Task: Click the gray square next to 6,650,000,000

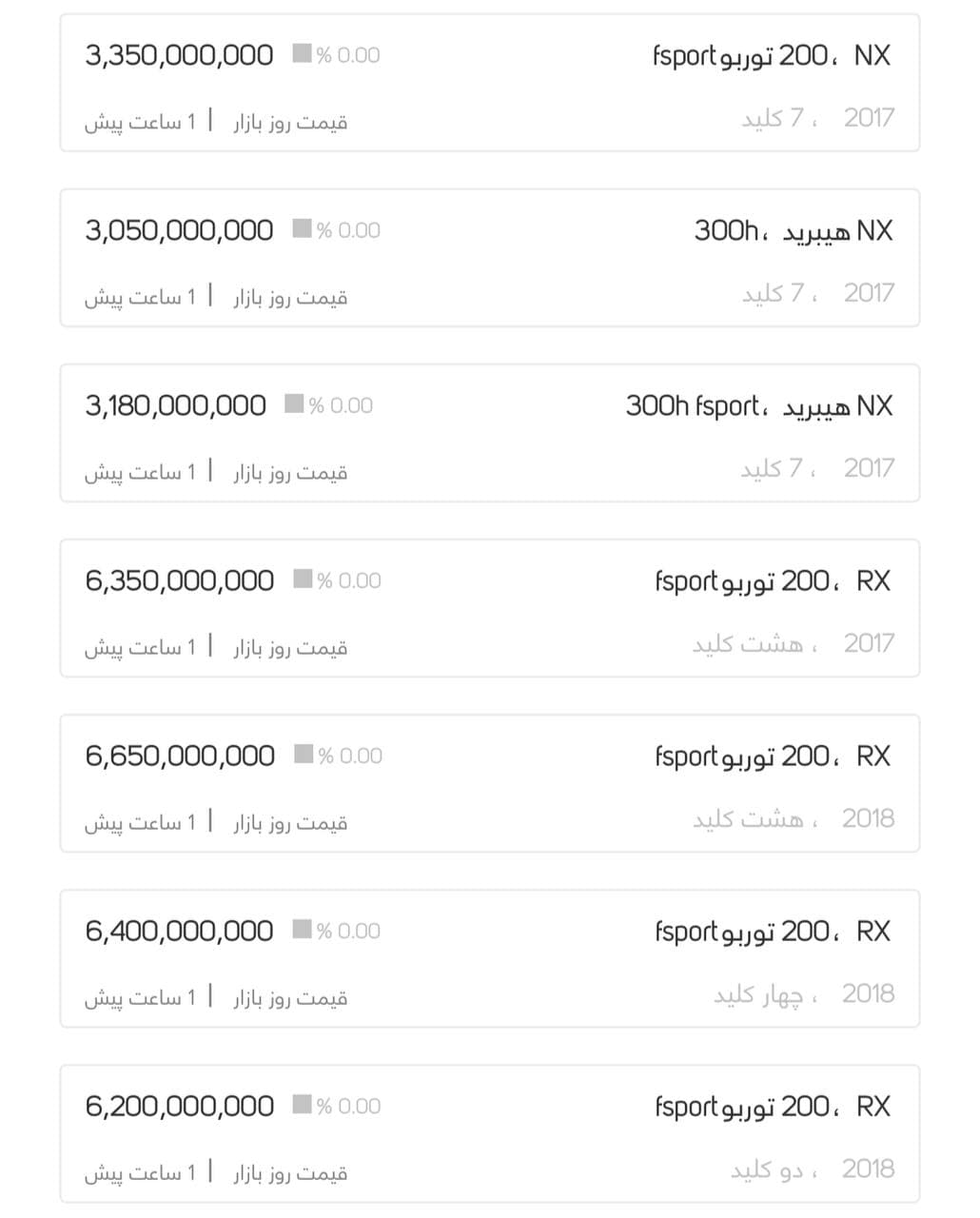Action: click(304, 755)
